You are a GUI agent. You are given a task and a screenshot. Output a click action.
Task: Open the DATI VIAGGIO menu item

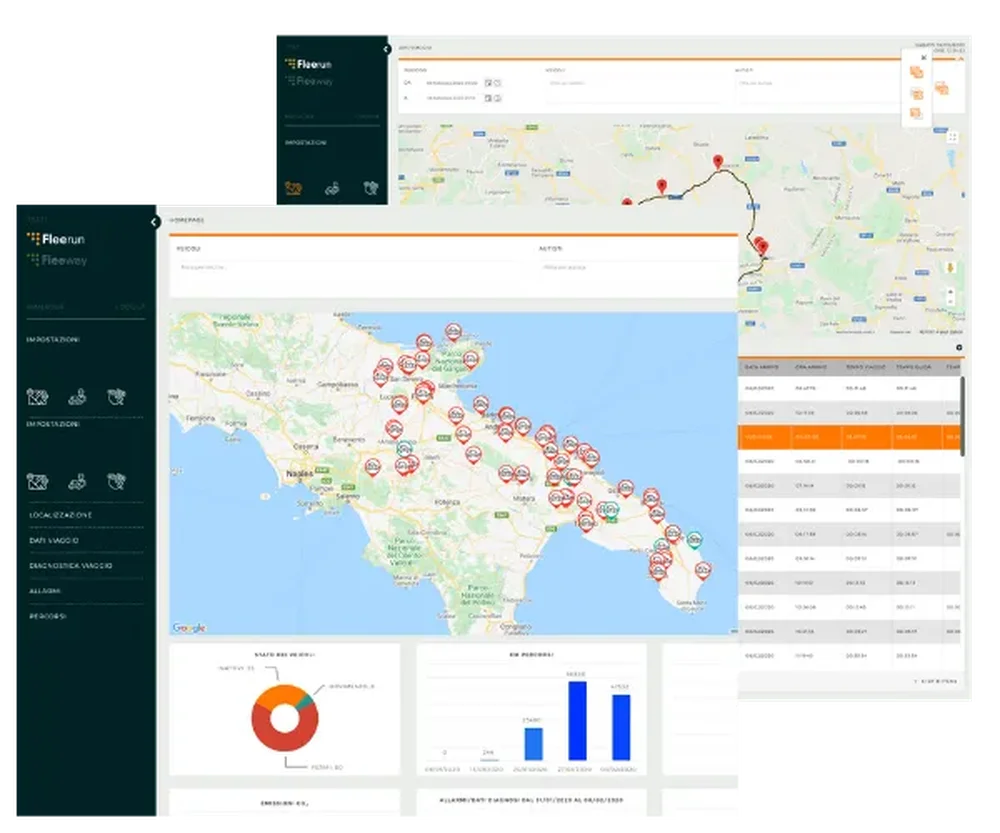[54, 541]
